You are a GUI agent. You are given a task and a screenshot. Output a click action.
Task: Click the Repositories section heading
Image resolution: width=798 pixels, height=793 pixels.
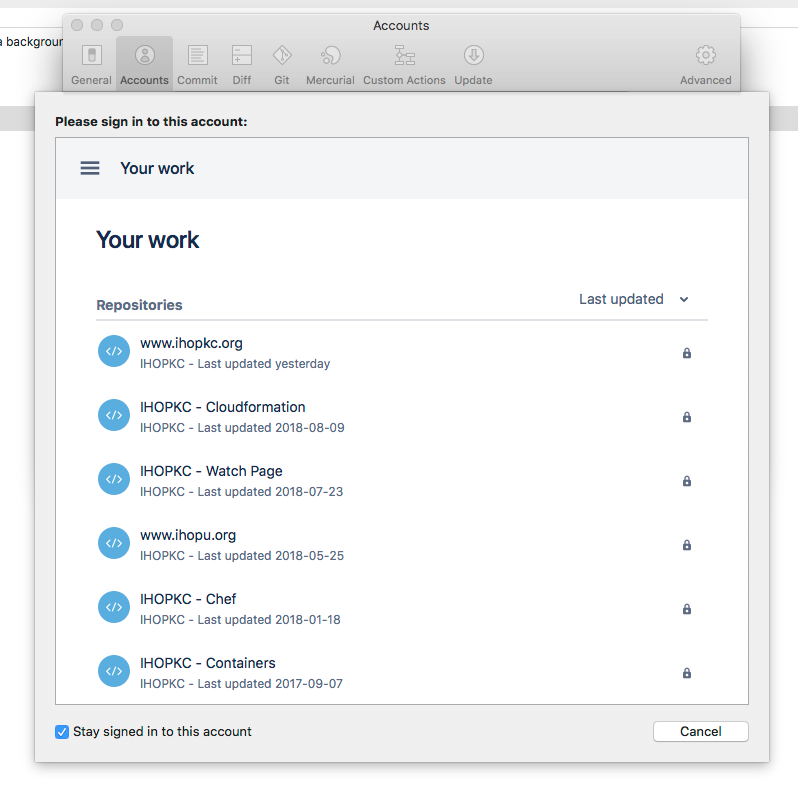click(x=139, y=305)
